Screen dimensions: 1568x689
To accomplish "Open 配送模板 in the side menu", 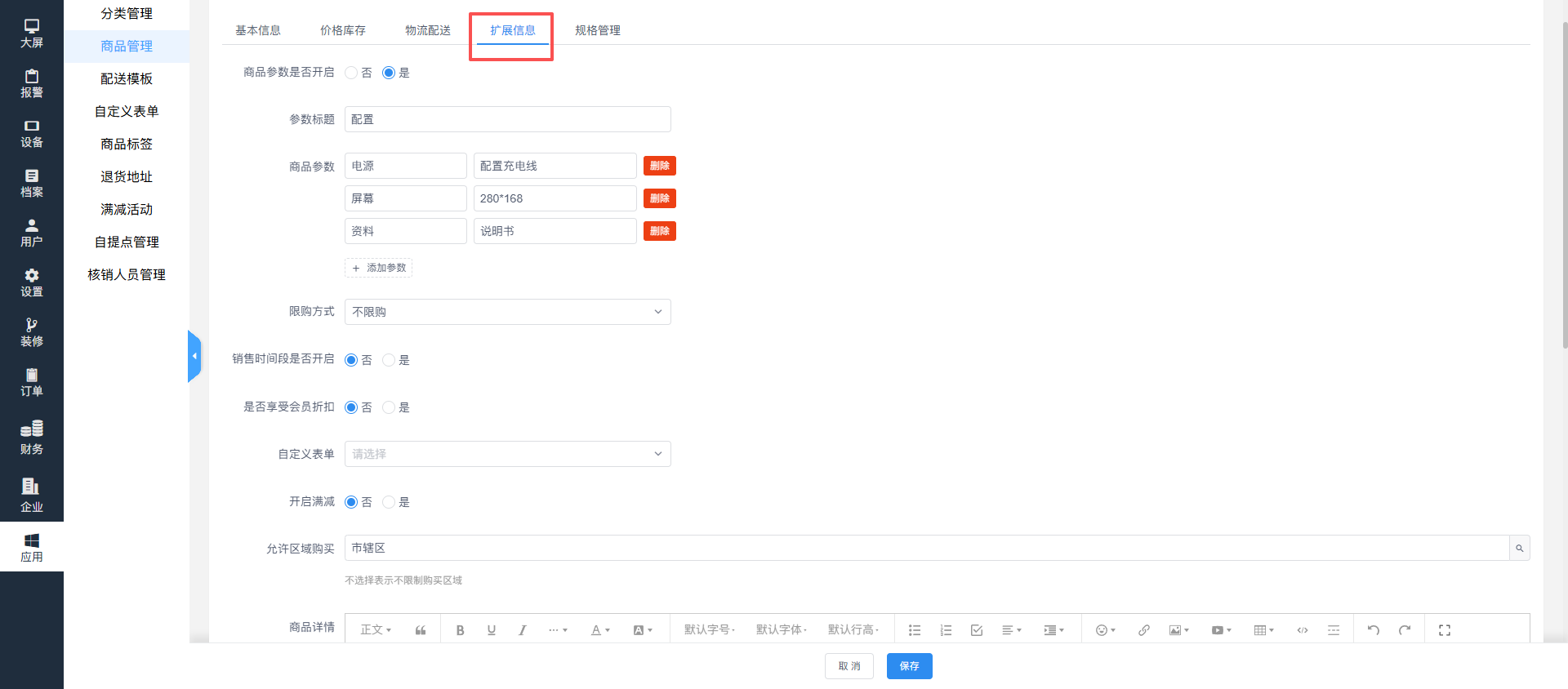I will click(x=127, y=79).
